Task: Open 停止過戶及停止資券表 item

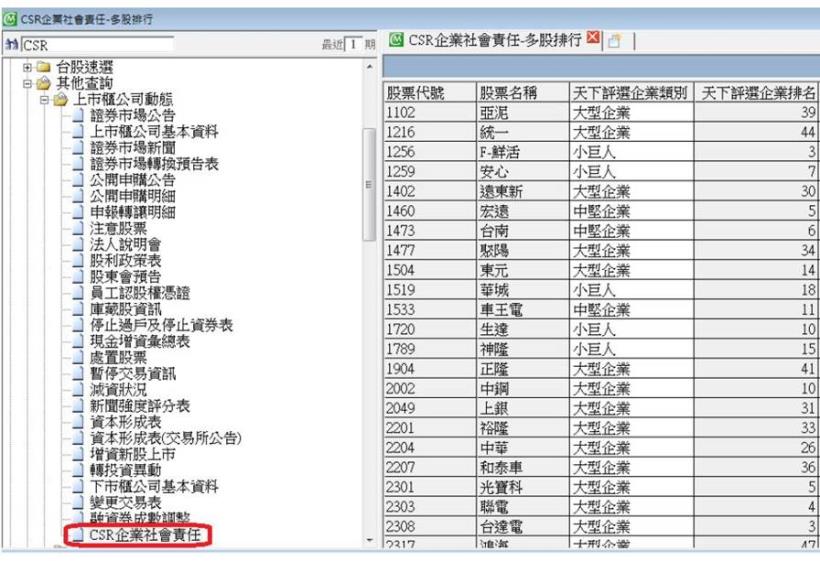Action: (161, 325)
